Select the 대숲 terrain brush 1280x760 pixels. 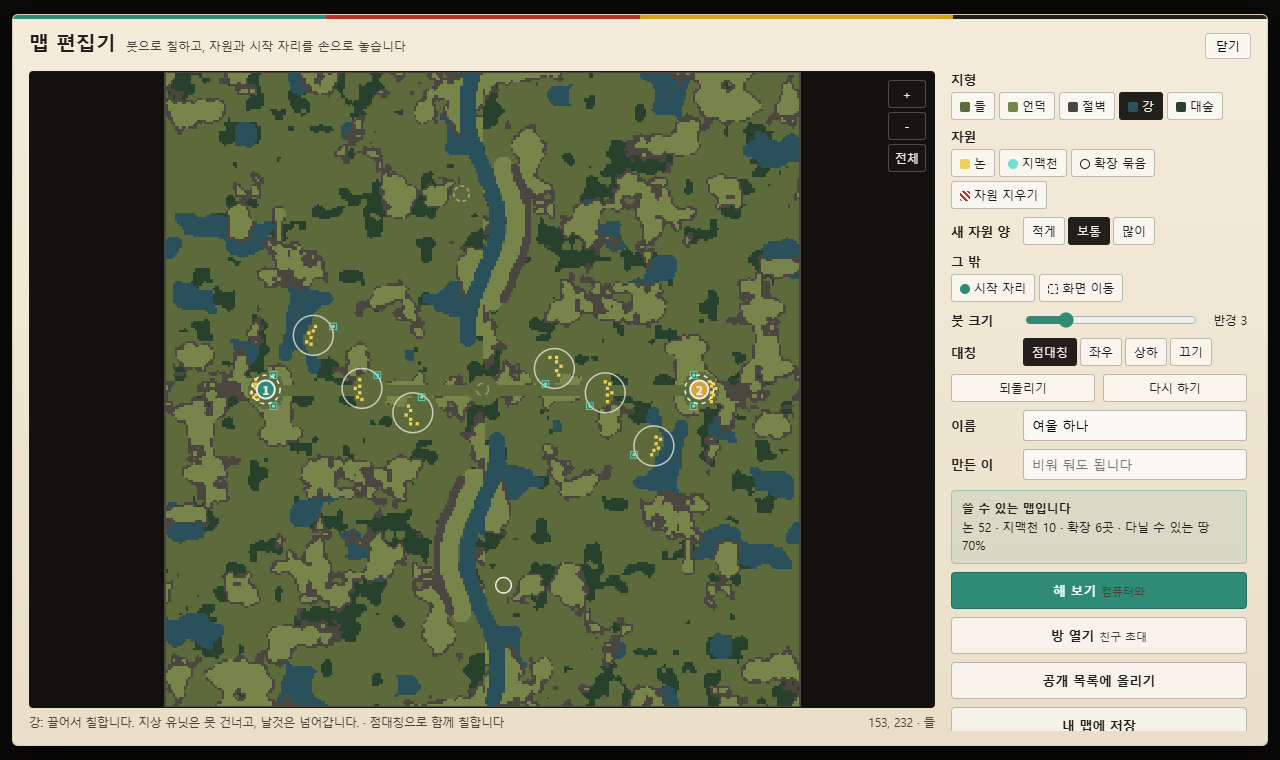click(x=1194, y=106)
